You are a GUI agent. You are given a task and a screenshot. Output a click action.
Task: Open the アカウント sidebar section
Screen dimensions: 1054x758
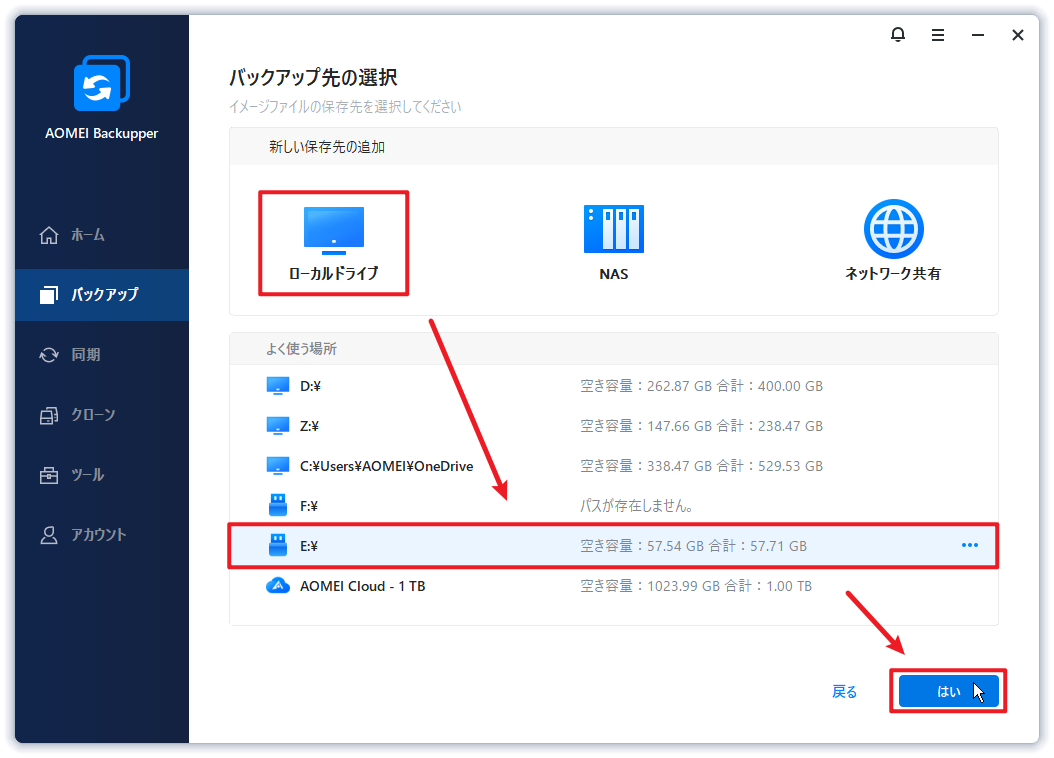[x=102, y=535]
